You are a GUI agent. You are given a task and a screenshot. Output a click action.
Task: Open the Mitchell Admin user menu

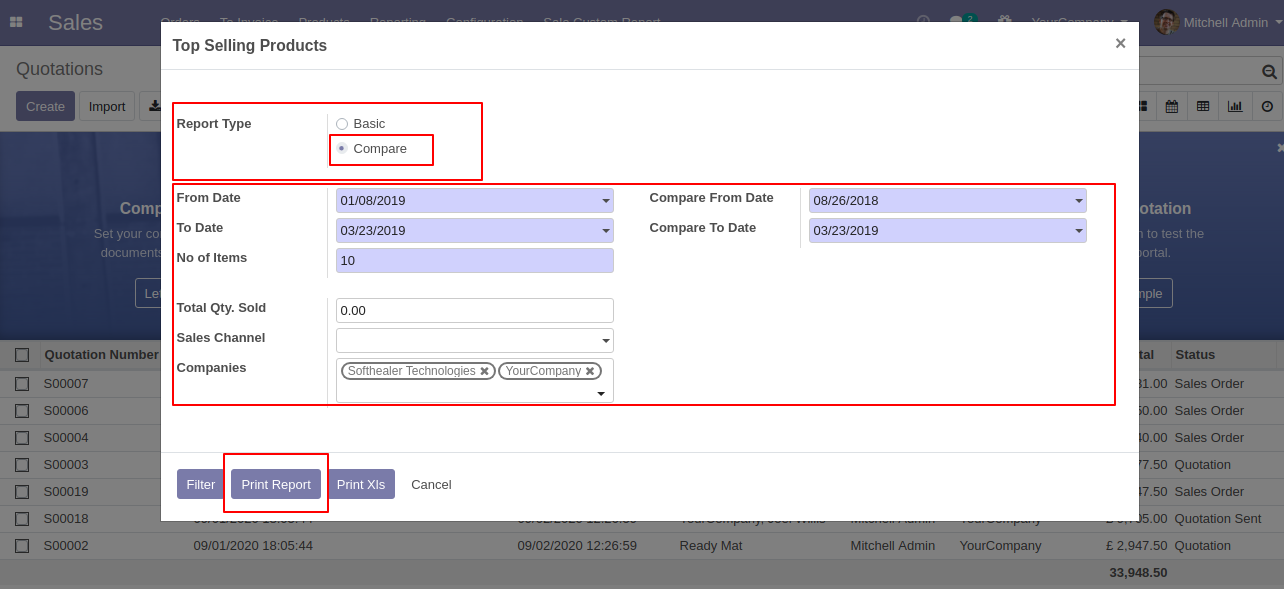(1219, 22)
